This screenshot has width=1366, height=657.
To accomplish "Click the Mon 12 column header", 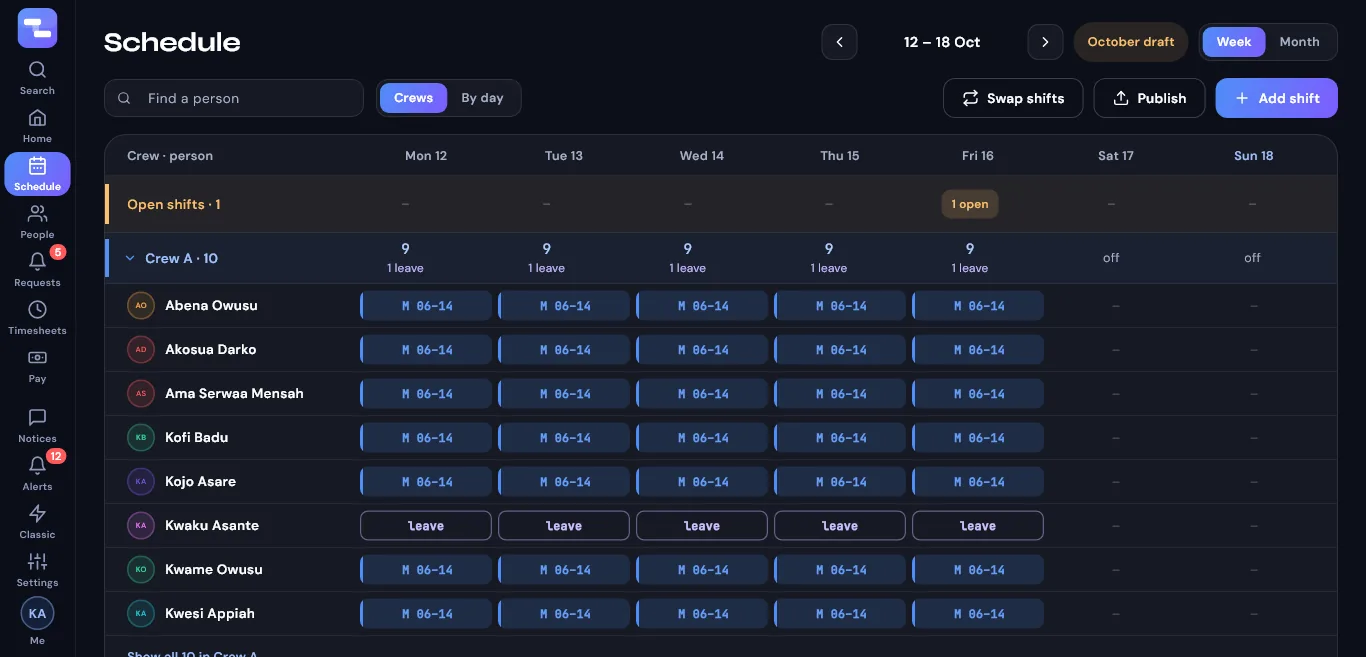I will (426, 156).
